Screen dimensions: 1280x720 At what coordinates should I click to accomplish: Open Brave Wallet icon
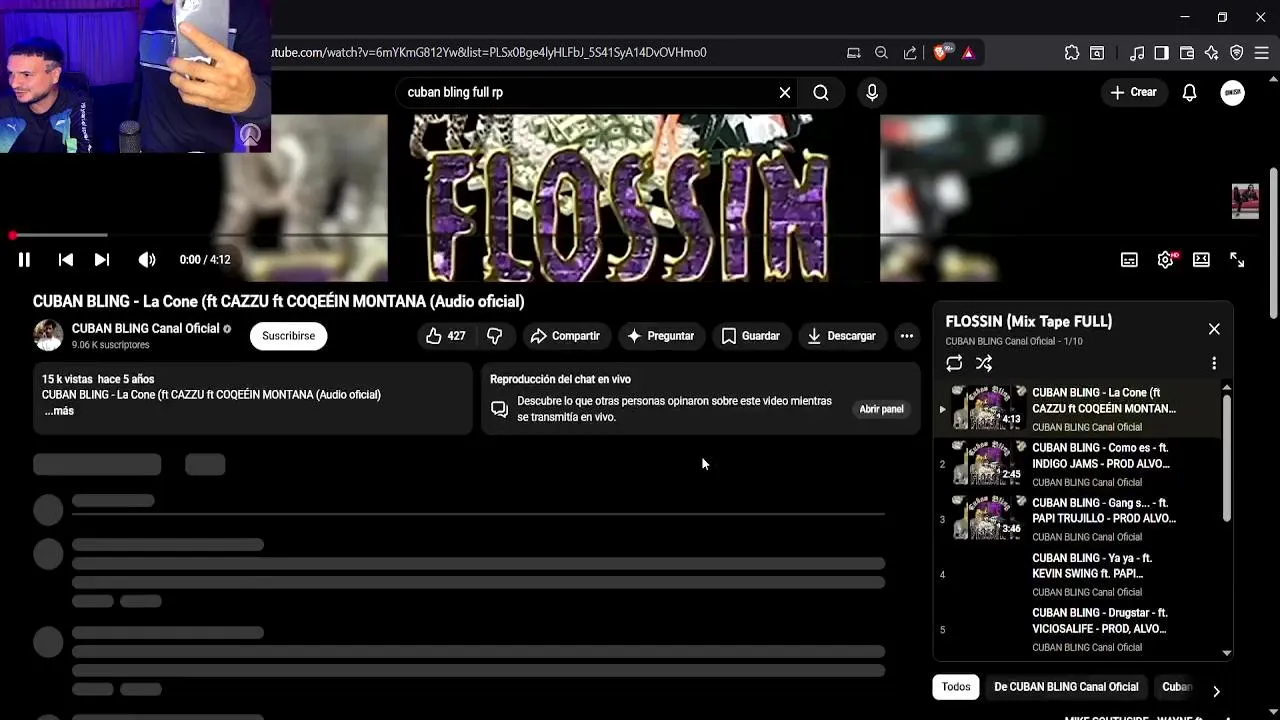click(1187, 53)
